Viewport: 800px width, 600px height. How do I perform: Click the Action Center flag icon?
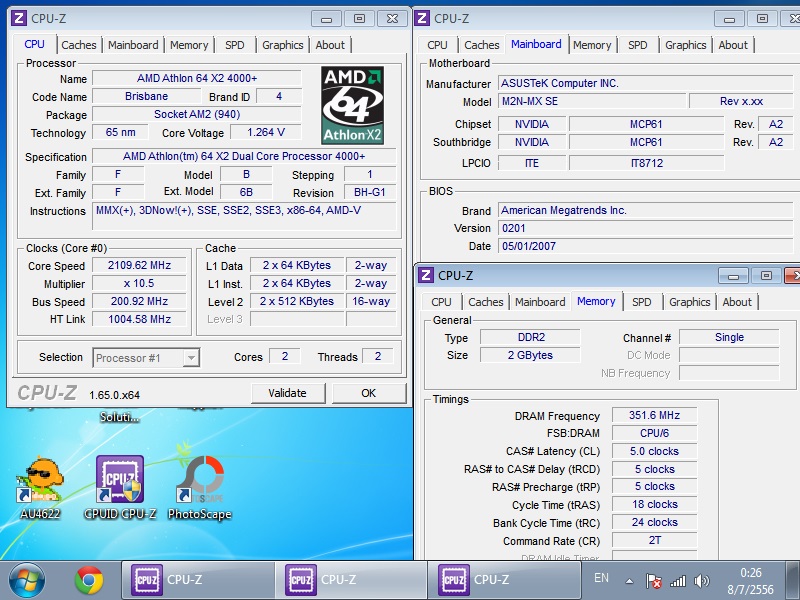pyautogui.click(x=654, y=580)
